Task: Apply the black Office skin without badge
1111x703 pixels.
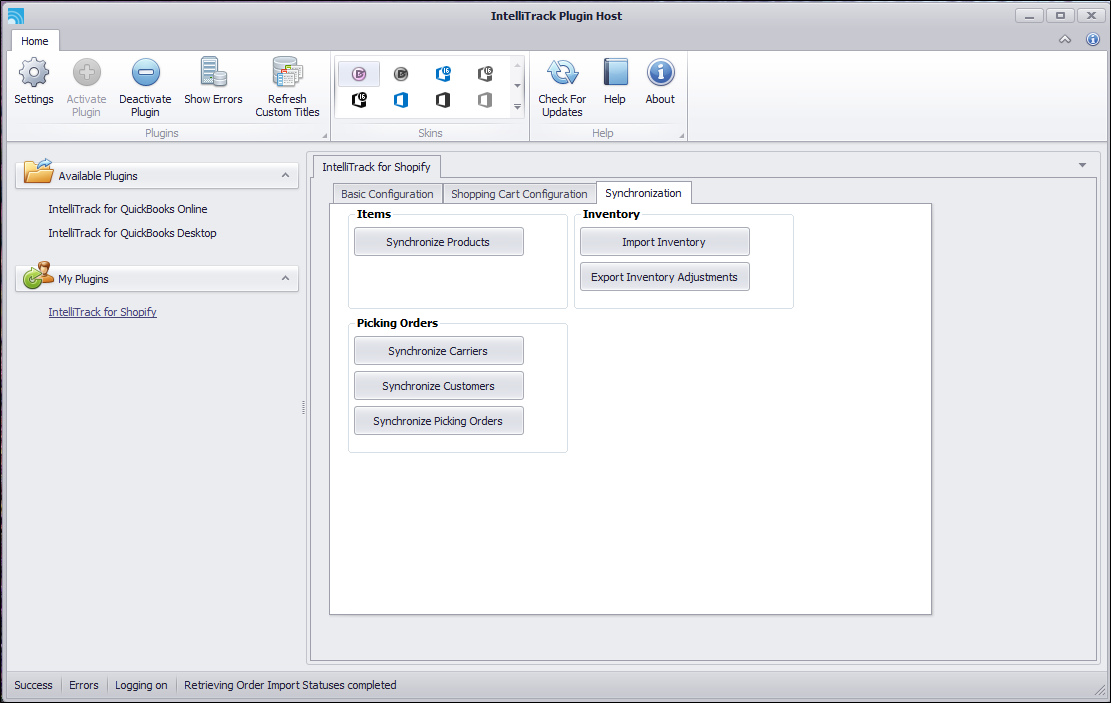Action: click(x=443, y=100)
